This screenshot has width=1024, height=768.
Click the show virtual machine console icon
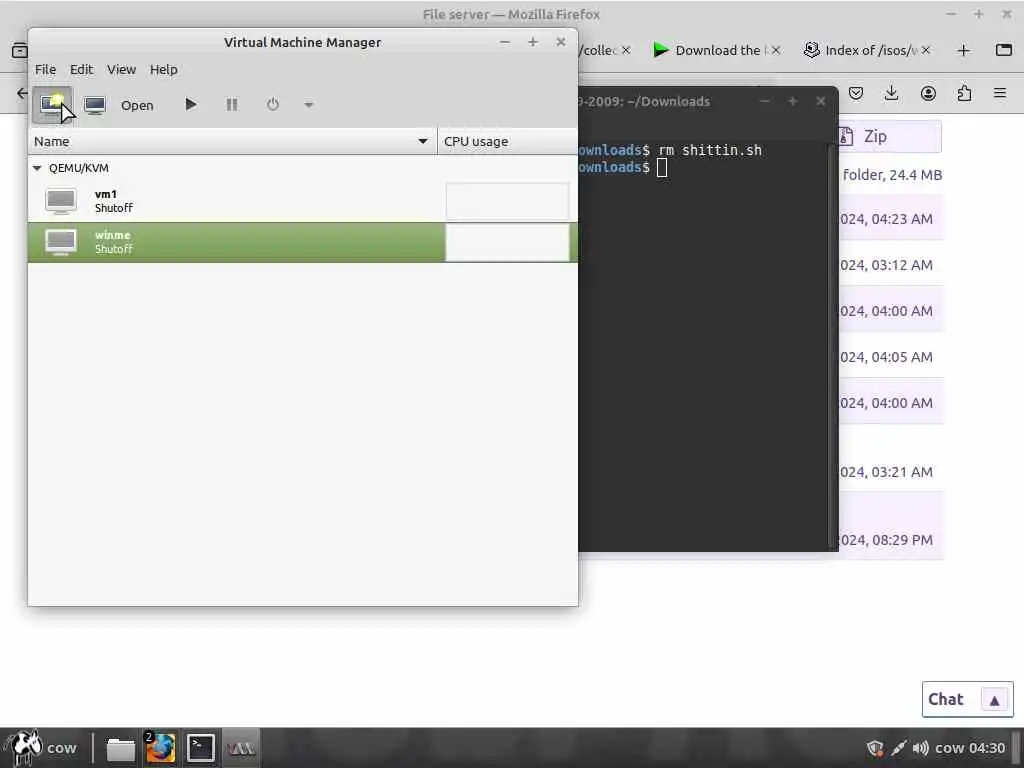pos(95,104)
